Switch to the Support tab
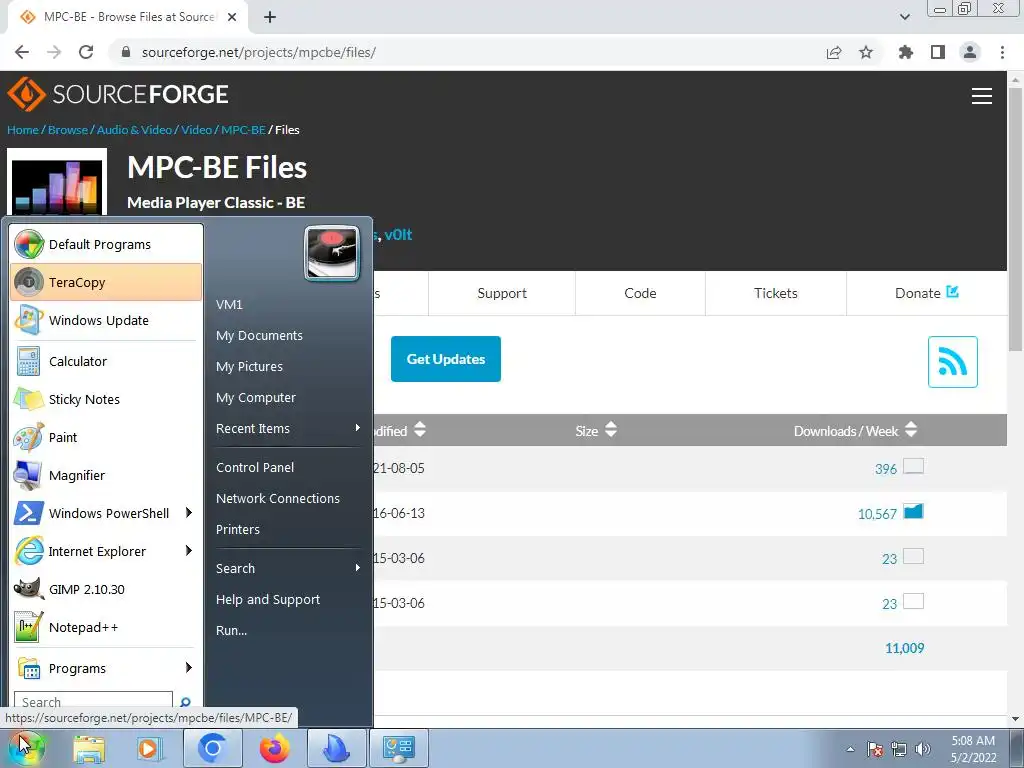This screenshot has height=768, width=1024. (x=502, y=293)
